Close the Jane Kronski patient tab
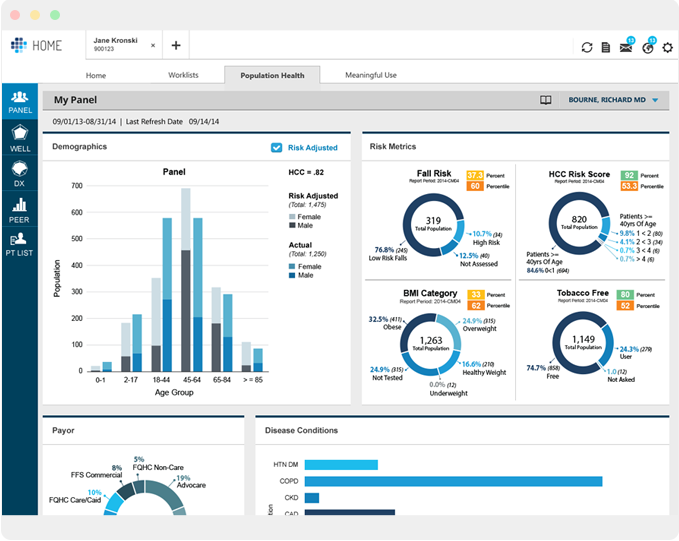 153,45
